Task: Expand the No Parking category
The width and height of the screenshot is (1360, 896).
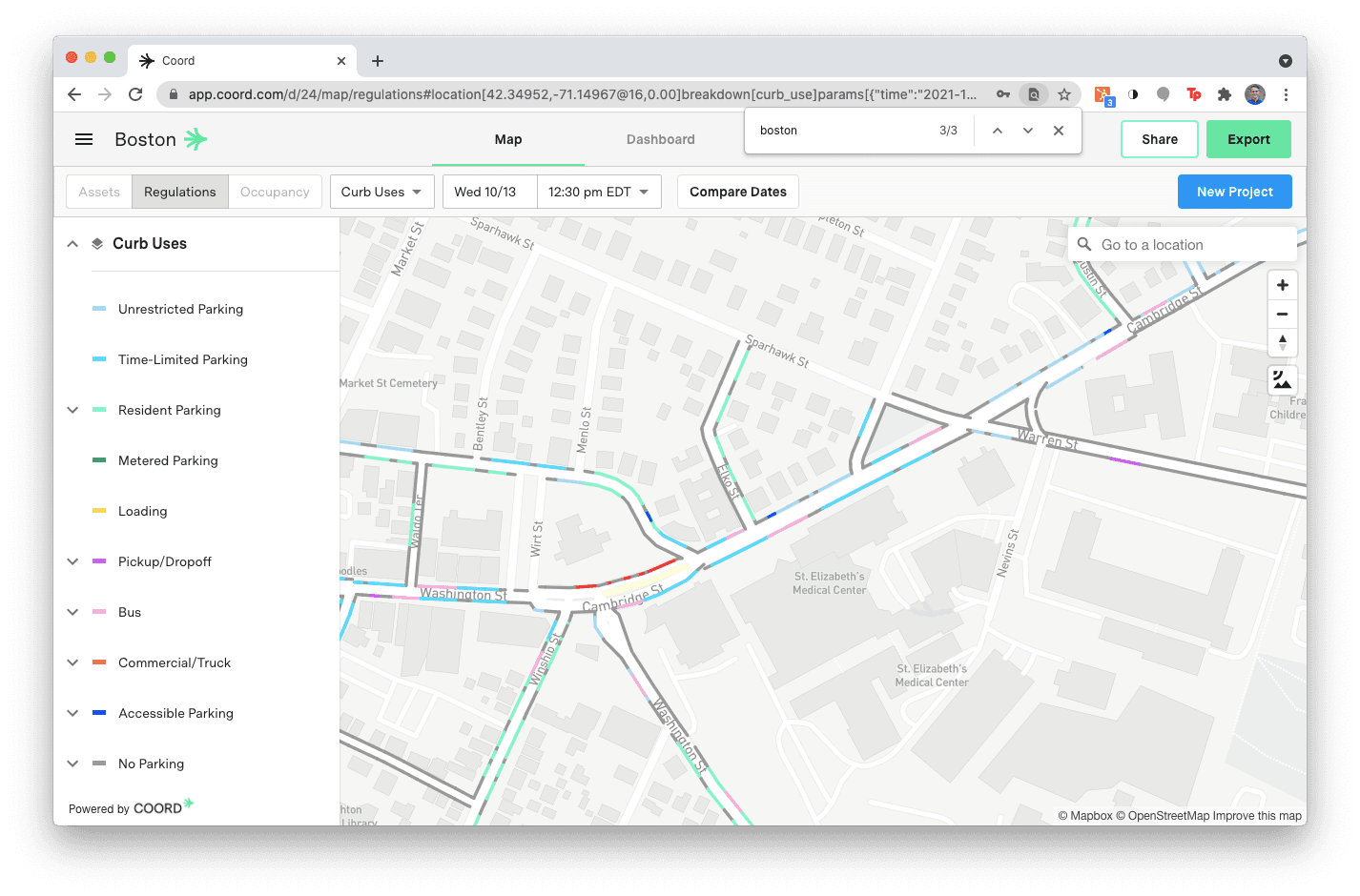Action: coord(72,764)
